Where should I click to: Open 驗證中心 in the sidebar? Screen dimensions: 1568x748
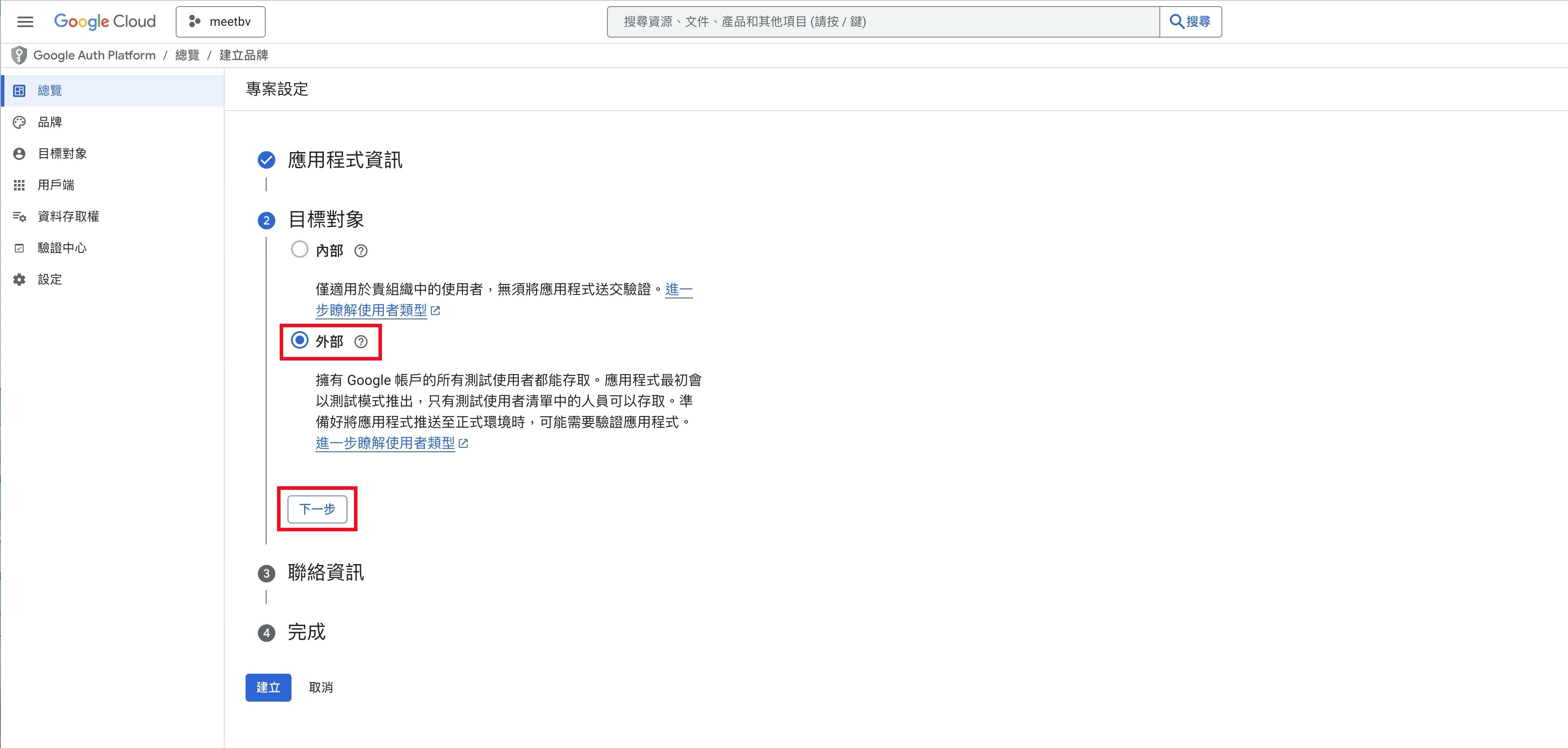(113, 248)
